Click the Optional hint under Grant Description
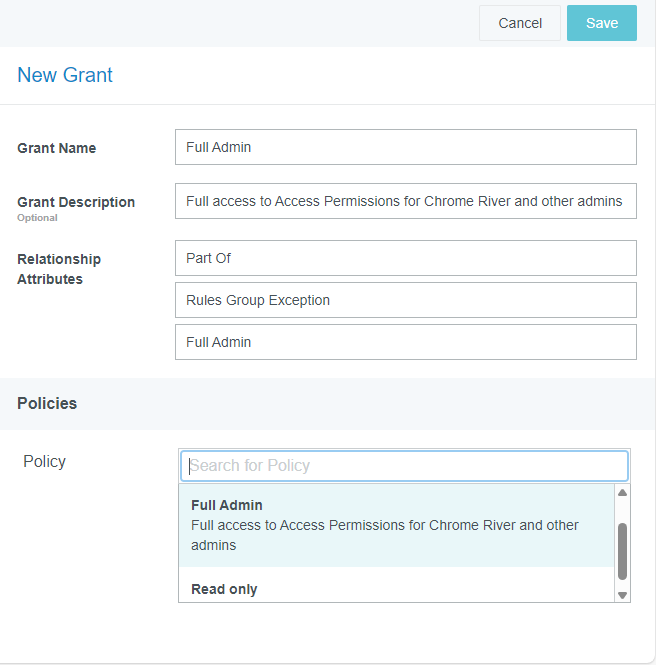 (x=37, y=218)
